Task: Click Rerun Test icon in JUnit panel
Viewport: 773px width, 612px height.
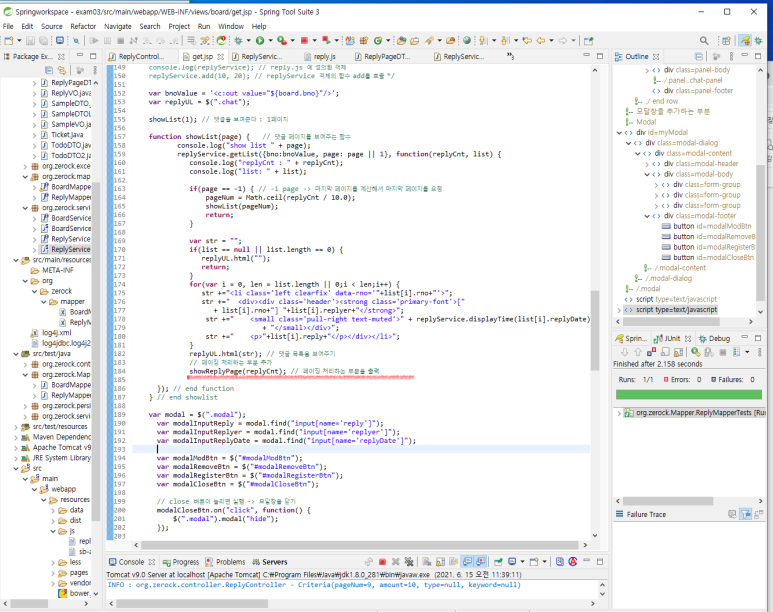Action: coord(695,352)
